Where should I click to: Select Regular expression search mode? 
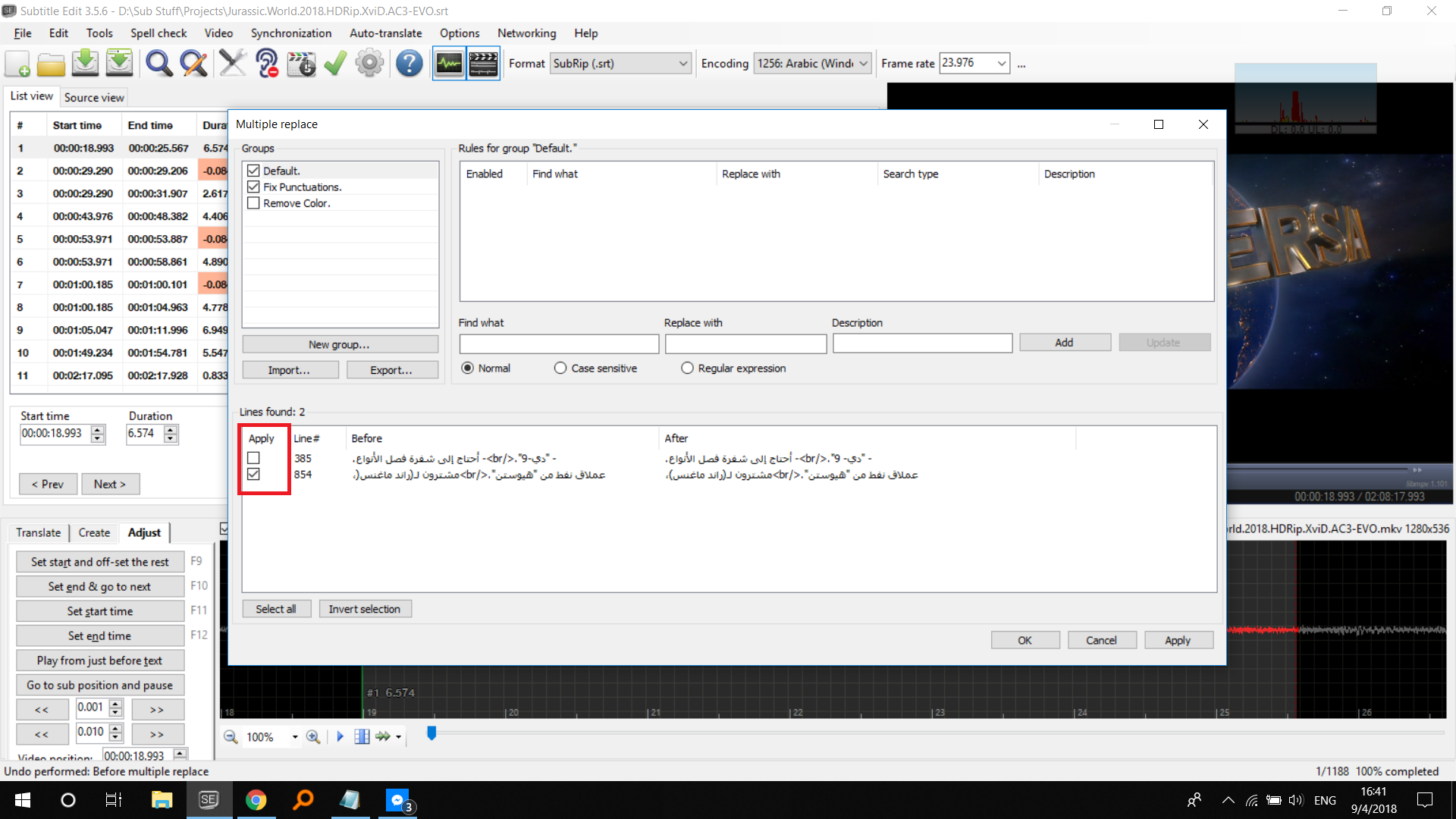pyautogui.click(x=687, y=368)
